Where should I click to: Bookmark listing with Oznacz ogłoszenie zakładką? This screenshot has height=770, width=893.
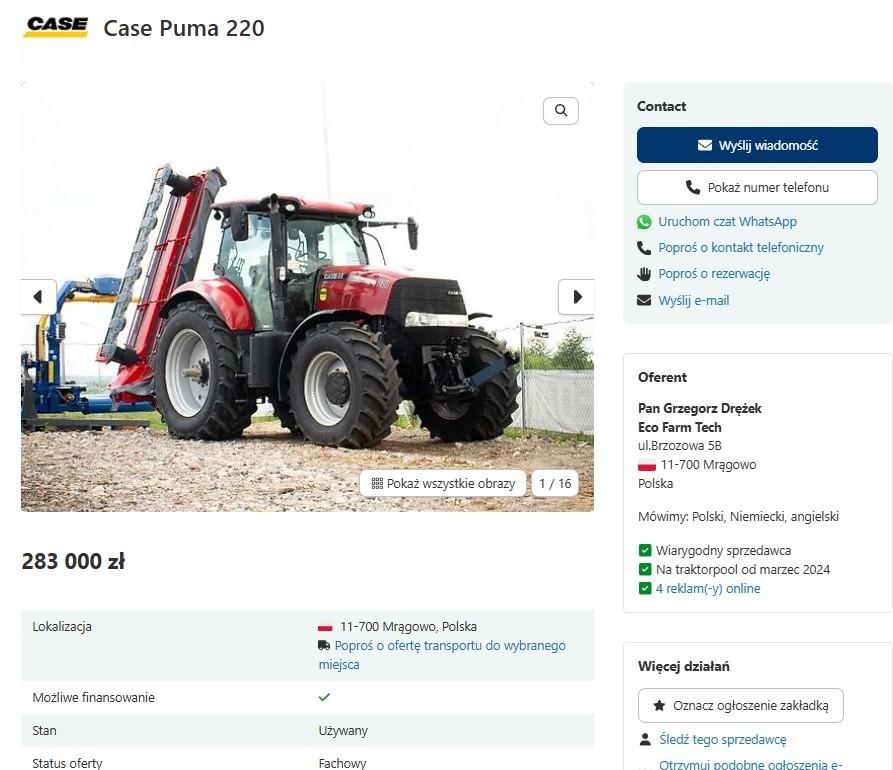[x=740, y=706]
